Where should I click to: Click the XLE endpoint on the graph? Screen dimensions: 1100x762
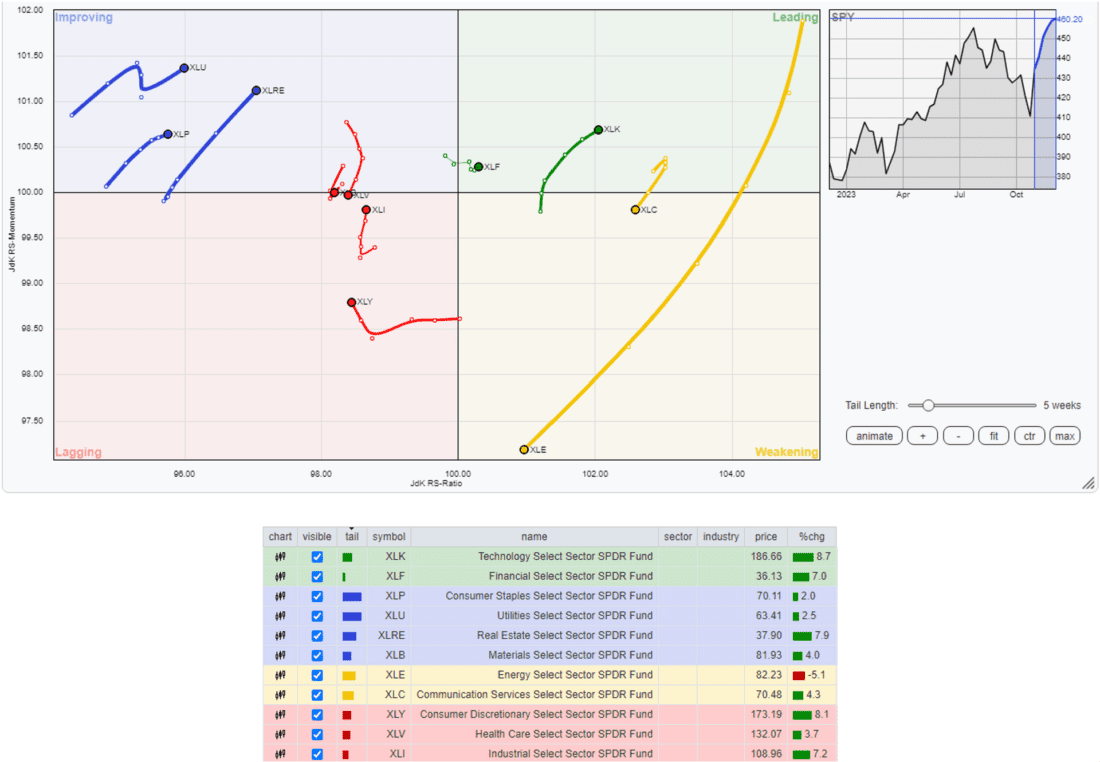(524, 450)
